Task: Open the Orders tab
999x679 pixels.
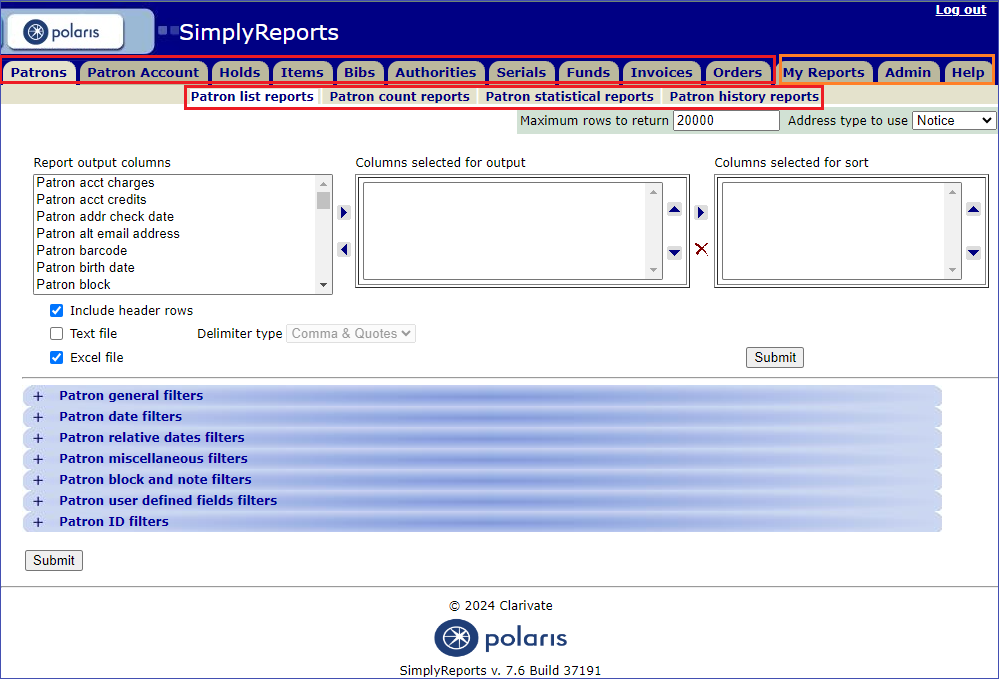Action: [737, 73]
